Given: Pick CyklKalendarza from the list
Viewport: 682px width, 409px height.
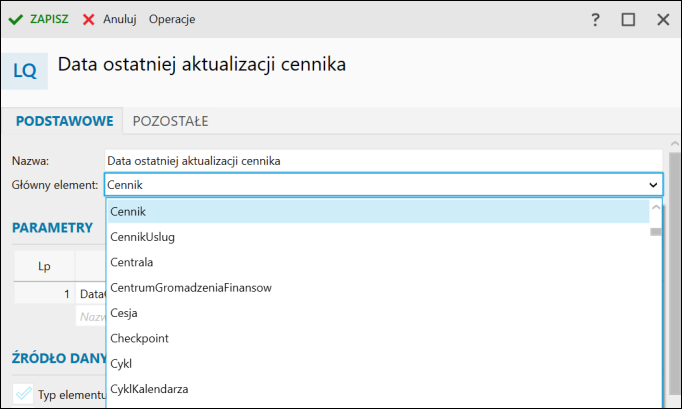Looking at the screenshot, I should click(149, 388).
